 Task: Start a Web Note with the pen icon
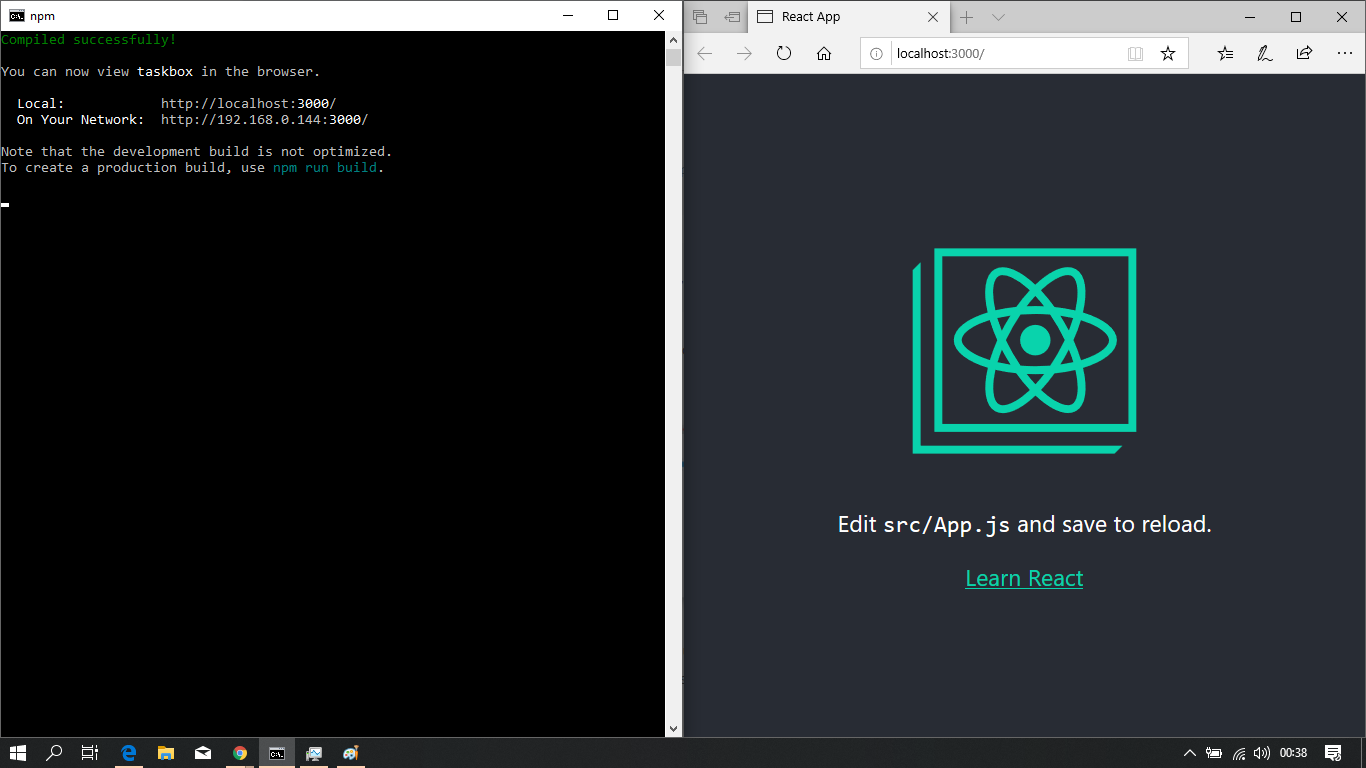click(1264, 53)
